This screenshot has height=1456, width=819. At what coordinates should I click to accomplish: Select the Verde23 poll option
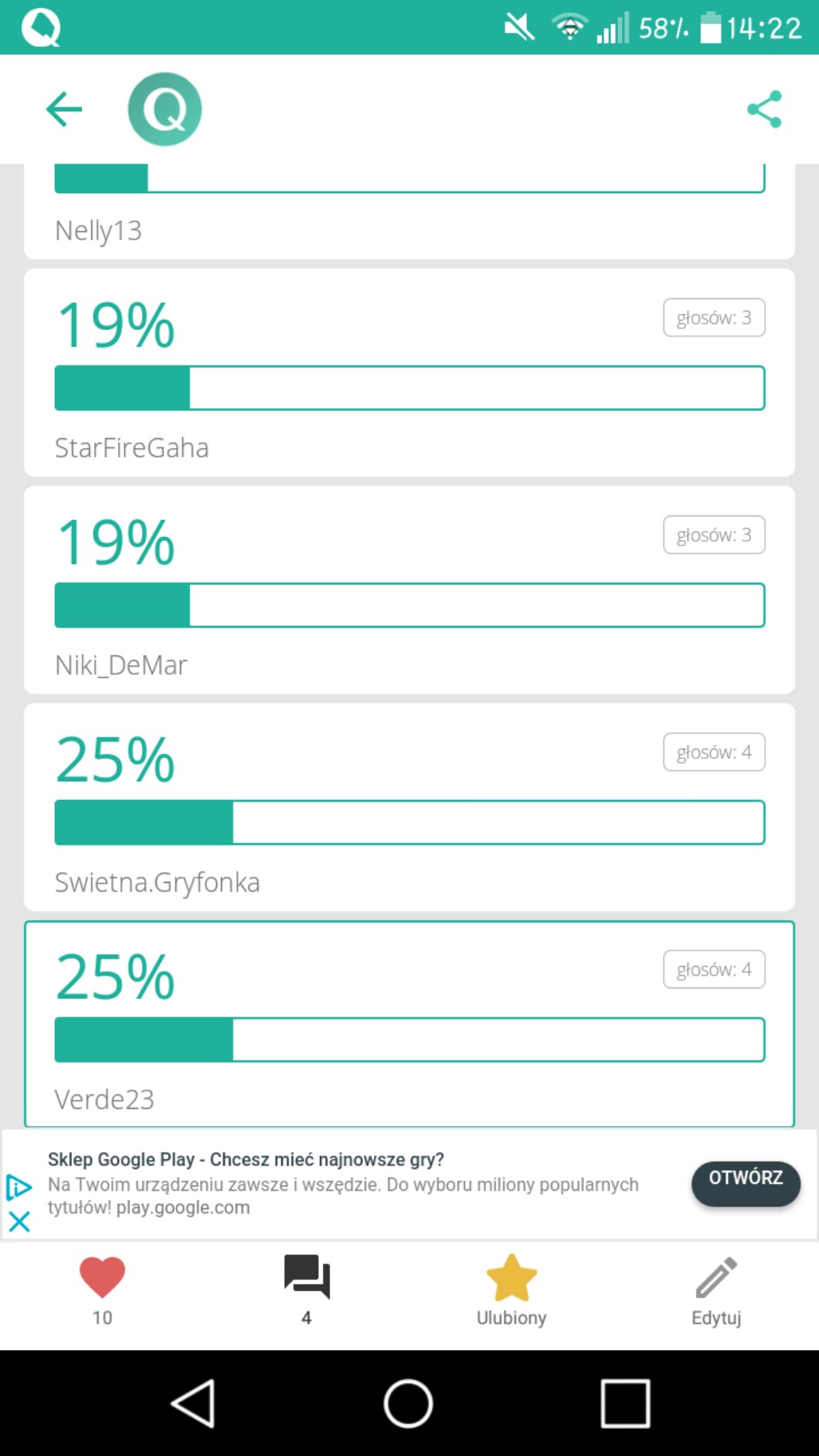click(409, 1023)
